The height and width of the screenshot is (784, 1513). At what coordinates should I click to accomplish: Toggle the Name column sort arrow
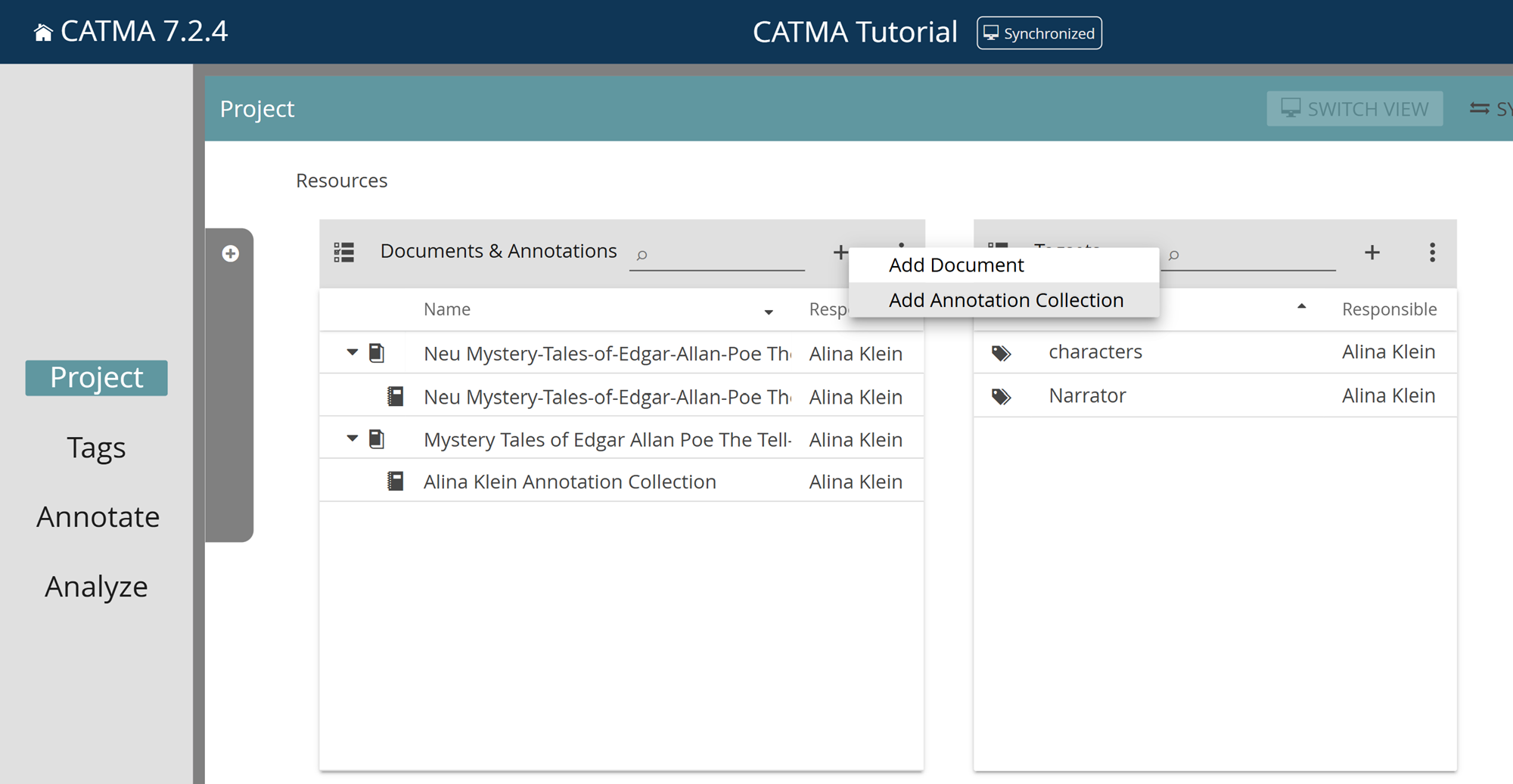point(769,311)
